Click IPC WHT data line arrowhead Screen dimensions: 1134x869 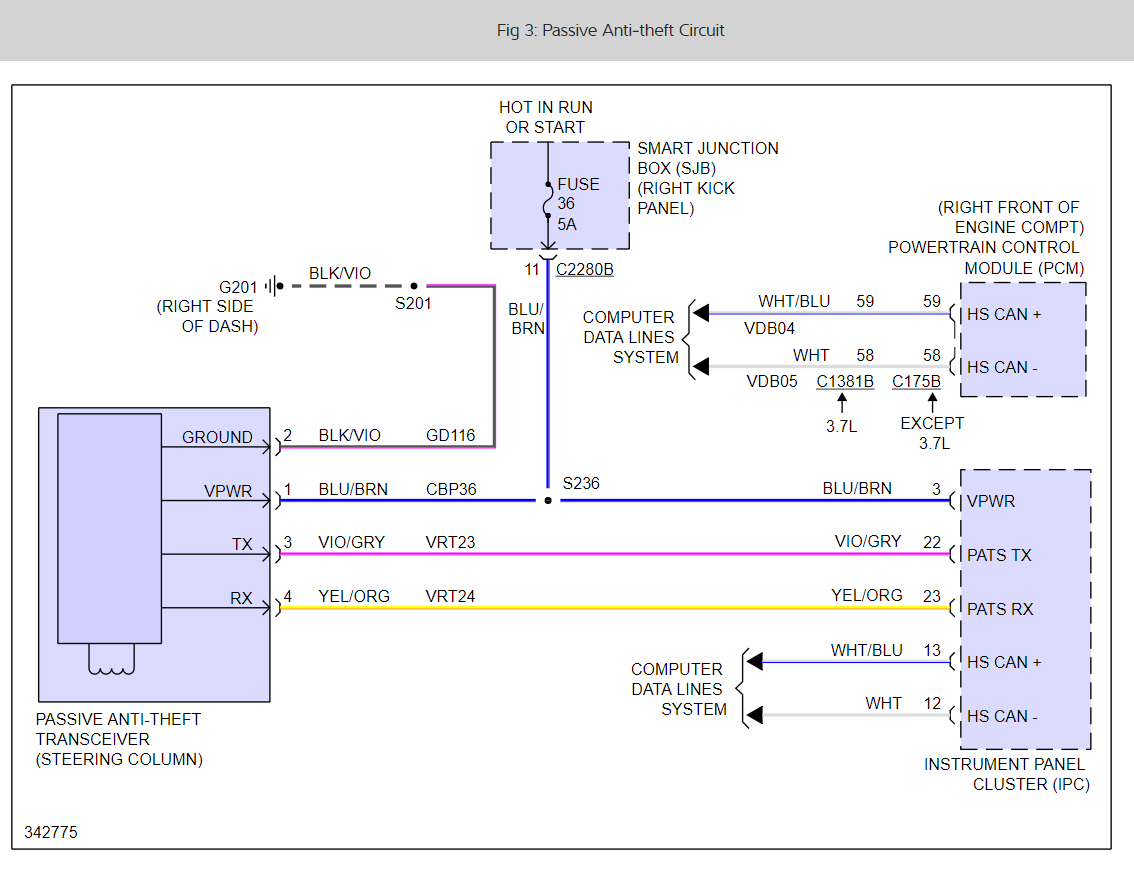[755, 715]
